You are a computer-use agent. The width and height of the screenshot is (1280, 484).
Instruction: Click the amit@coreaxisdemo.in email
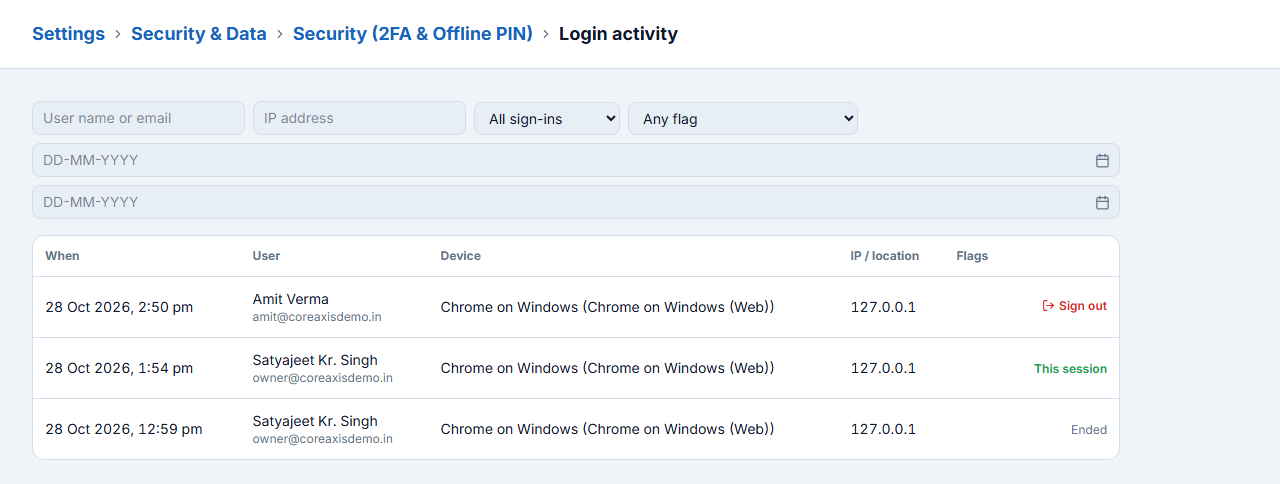[x=317, y=317]
